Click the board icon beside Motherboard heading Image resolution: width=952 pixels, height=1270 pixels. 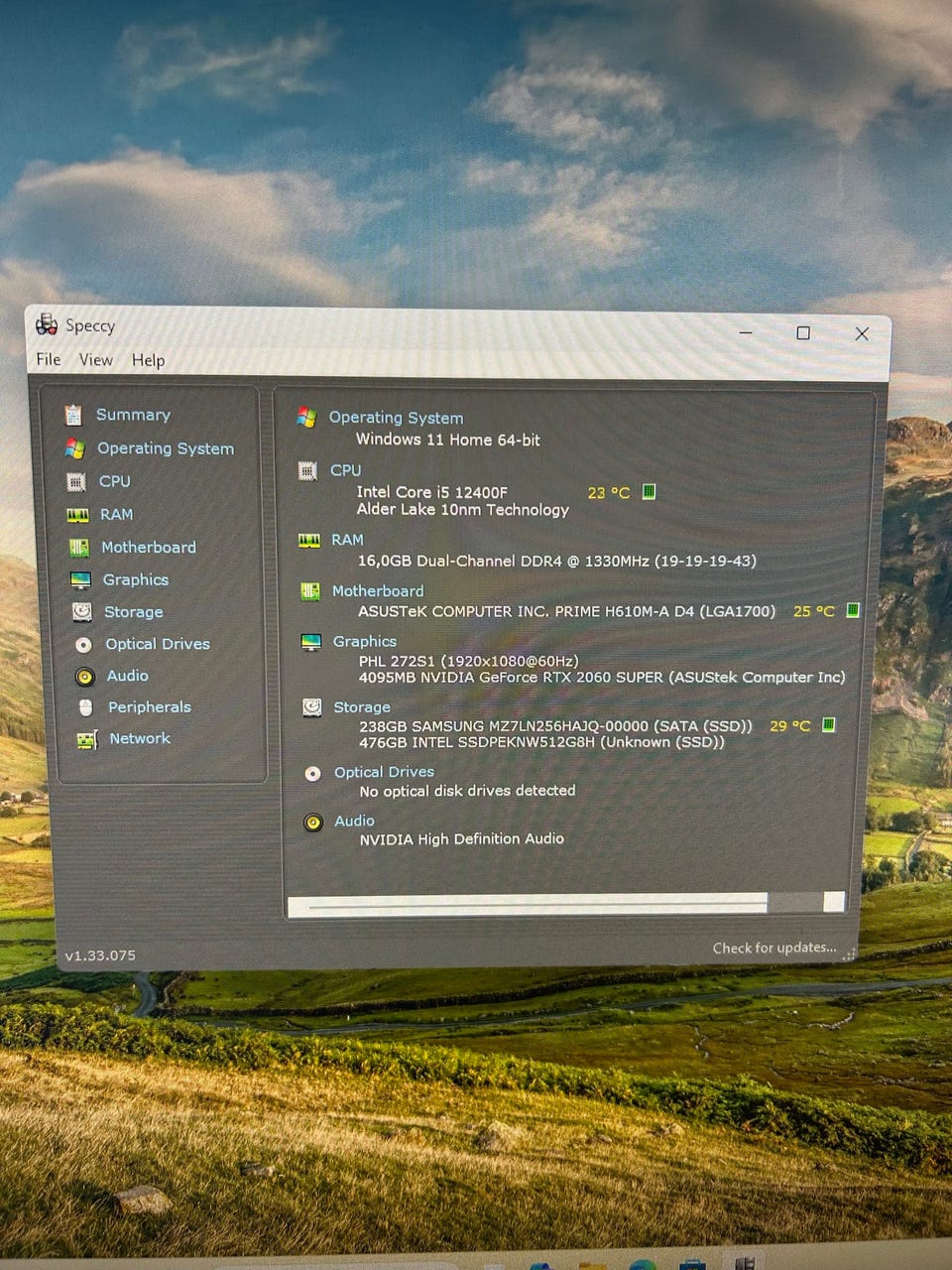pos(310,591)
